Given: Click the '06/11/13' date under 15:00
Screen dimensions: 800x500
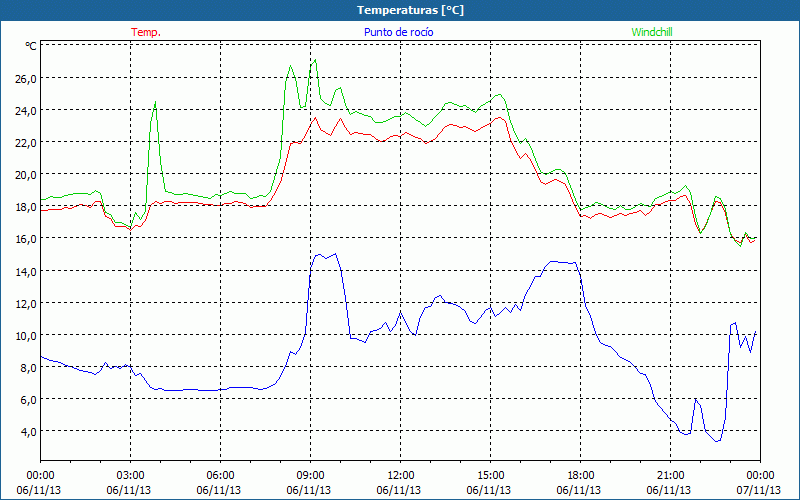Looking at the screenshot, I should (x=489, y=490).
